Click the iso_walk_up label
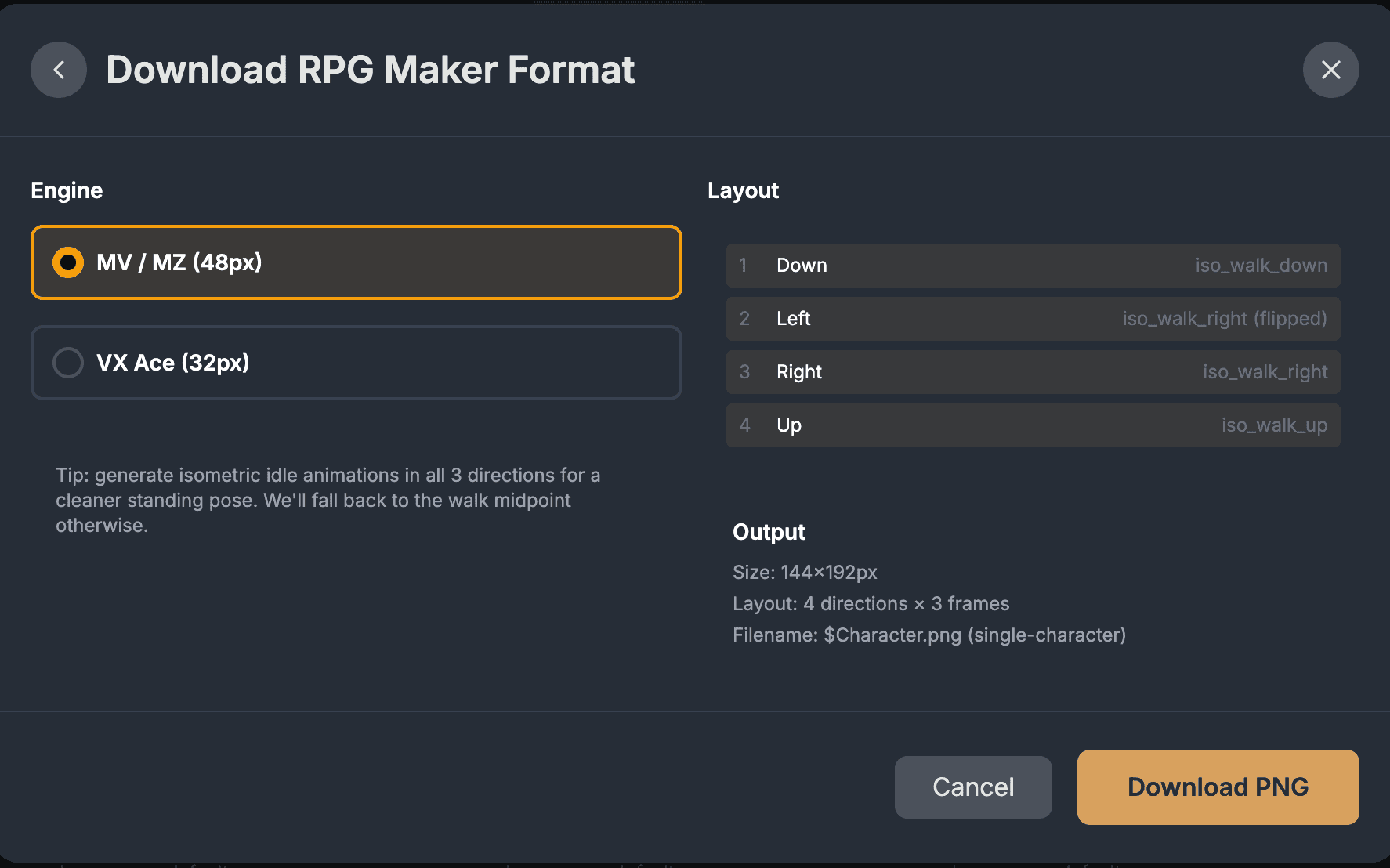This screenshot has width=1390, height=868. pos(1274,425)
